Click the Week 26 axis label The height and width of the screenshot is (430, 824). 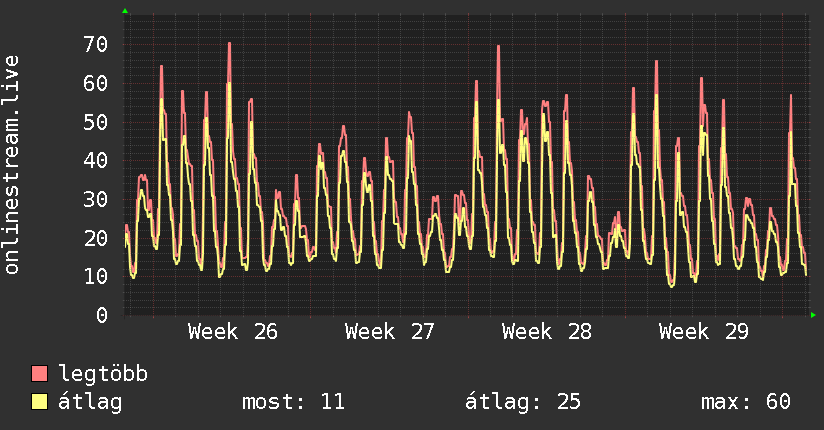tap(232, 332)
